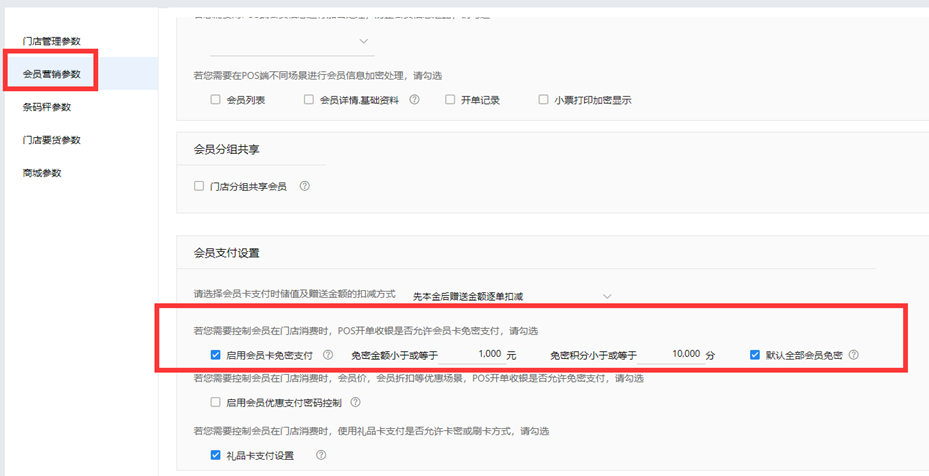This screenshot has height=476, width=929.
Task: Toggle the 默认全部会员免密 checkbox
Action: (x=755, y=355)
